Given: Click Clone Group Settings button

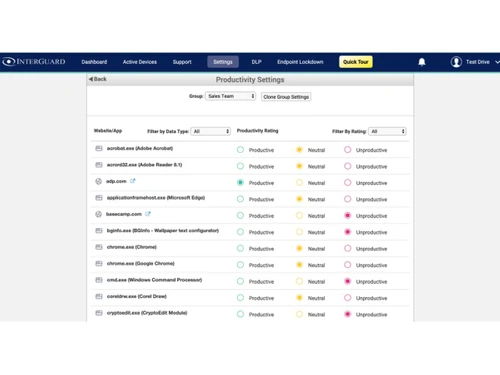Looking at the screenshot, I should coord(286,97).
